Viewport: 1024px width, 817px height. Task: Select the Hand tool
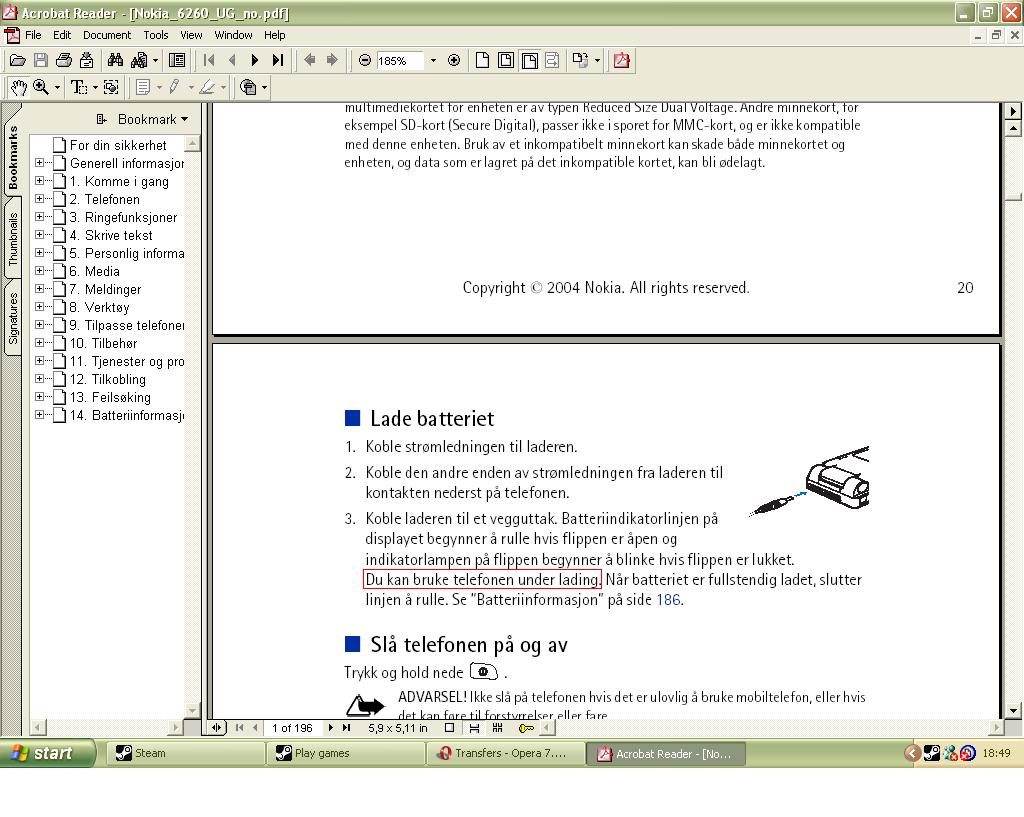click(x=18, y=87)
